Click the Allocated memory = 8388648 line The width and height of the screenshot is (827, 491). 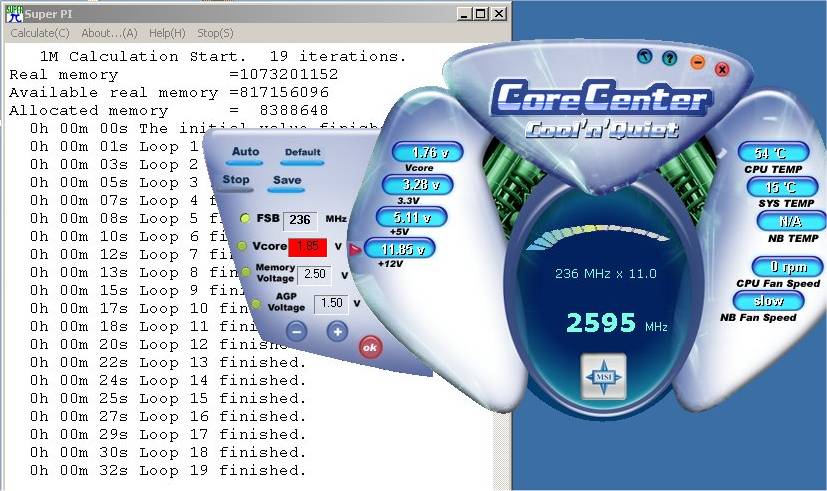pos(169,111)
